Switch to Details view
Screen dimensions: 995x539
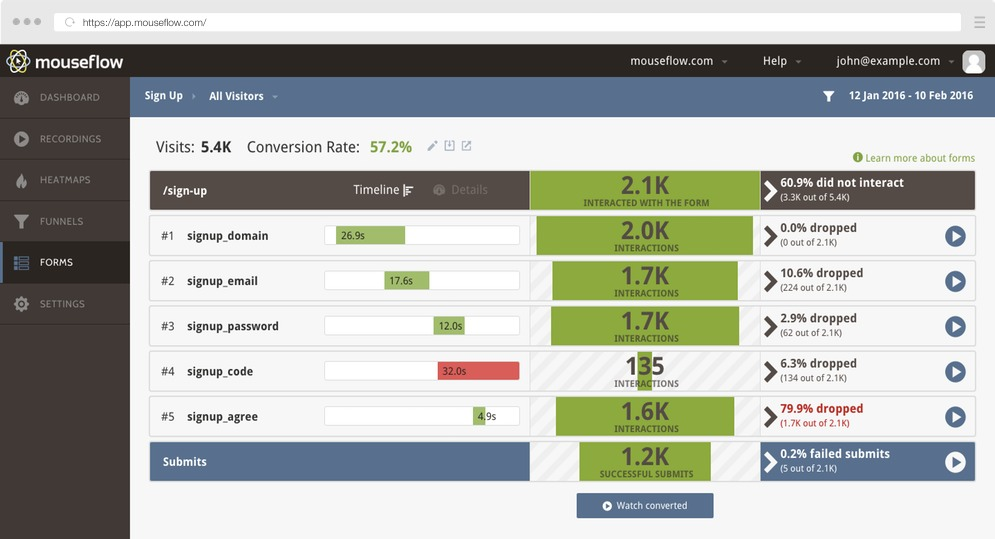pos(461,190)
